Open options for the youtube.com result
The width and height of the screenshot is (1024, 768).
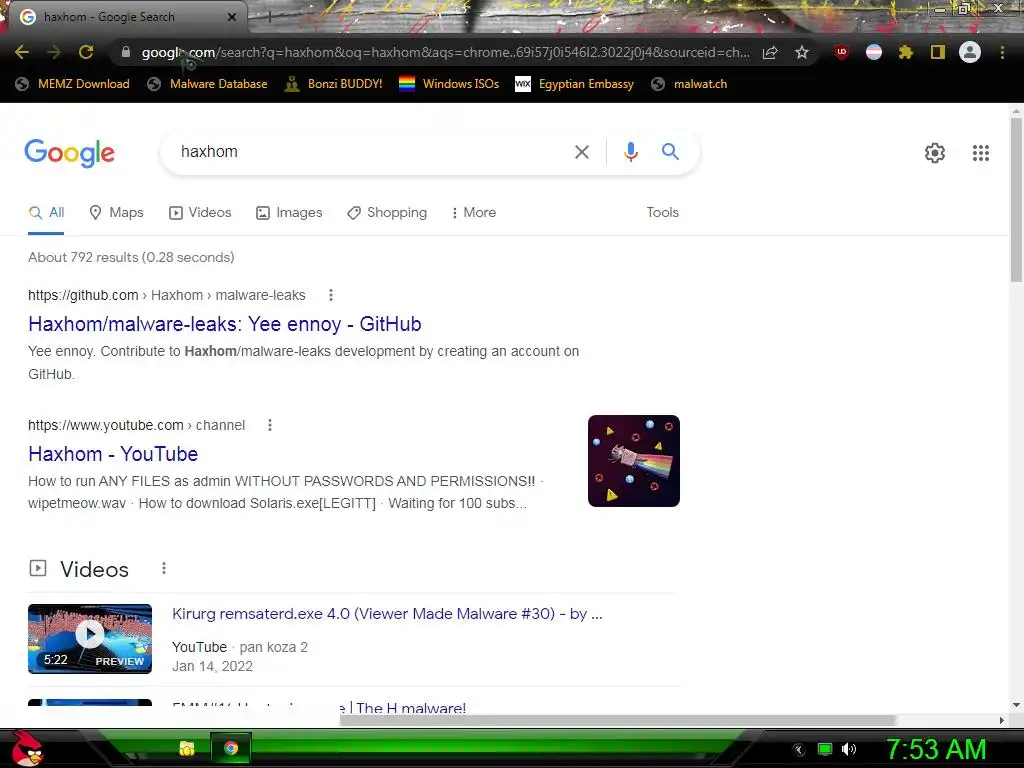click(270, 425)
